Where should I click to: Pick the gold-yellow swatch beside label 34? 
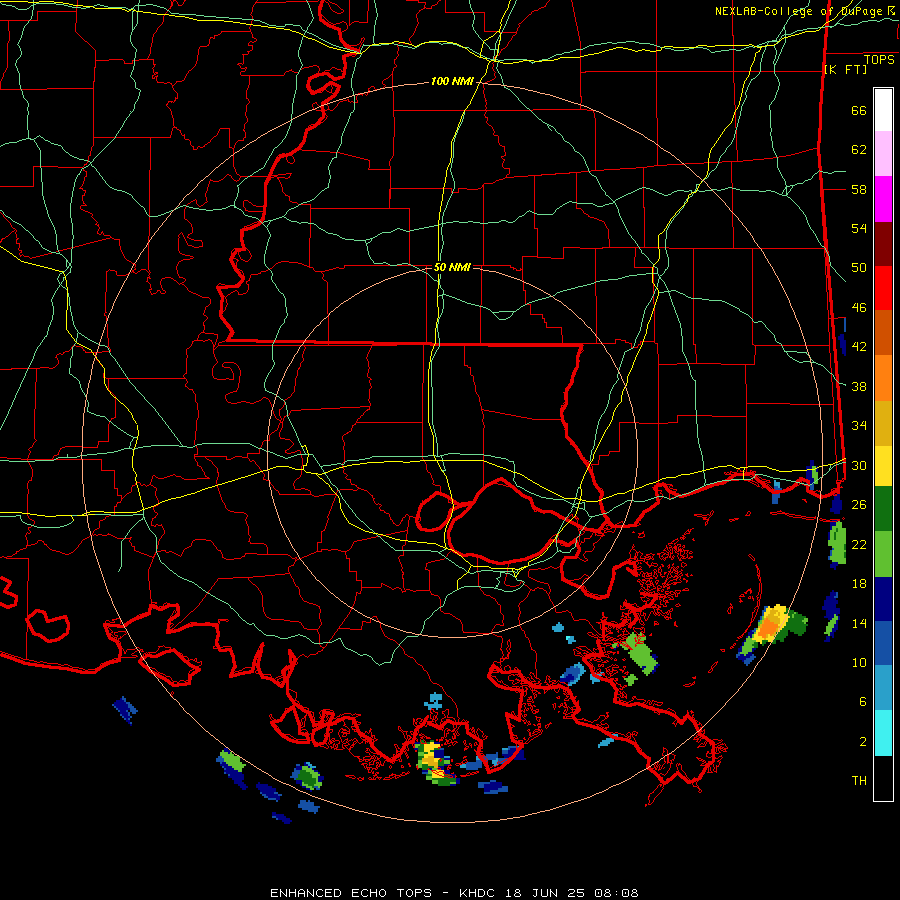883,424
